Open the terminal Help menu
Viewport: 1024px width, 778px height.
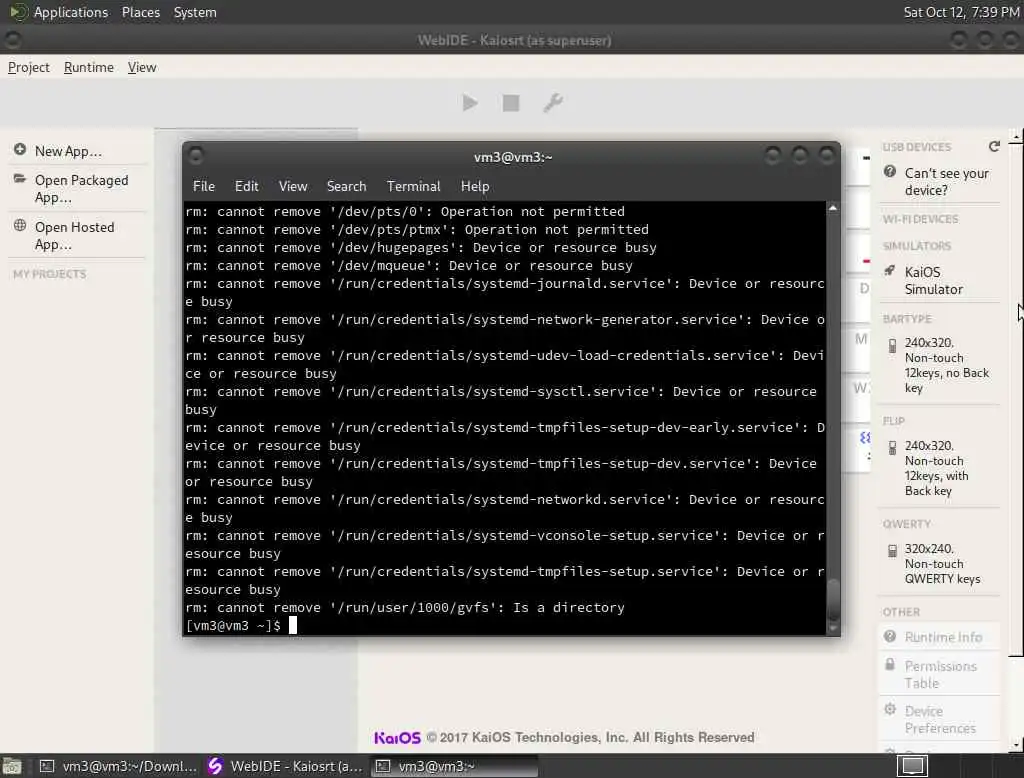tap(475, 186)
